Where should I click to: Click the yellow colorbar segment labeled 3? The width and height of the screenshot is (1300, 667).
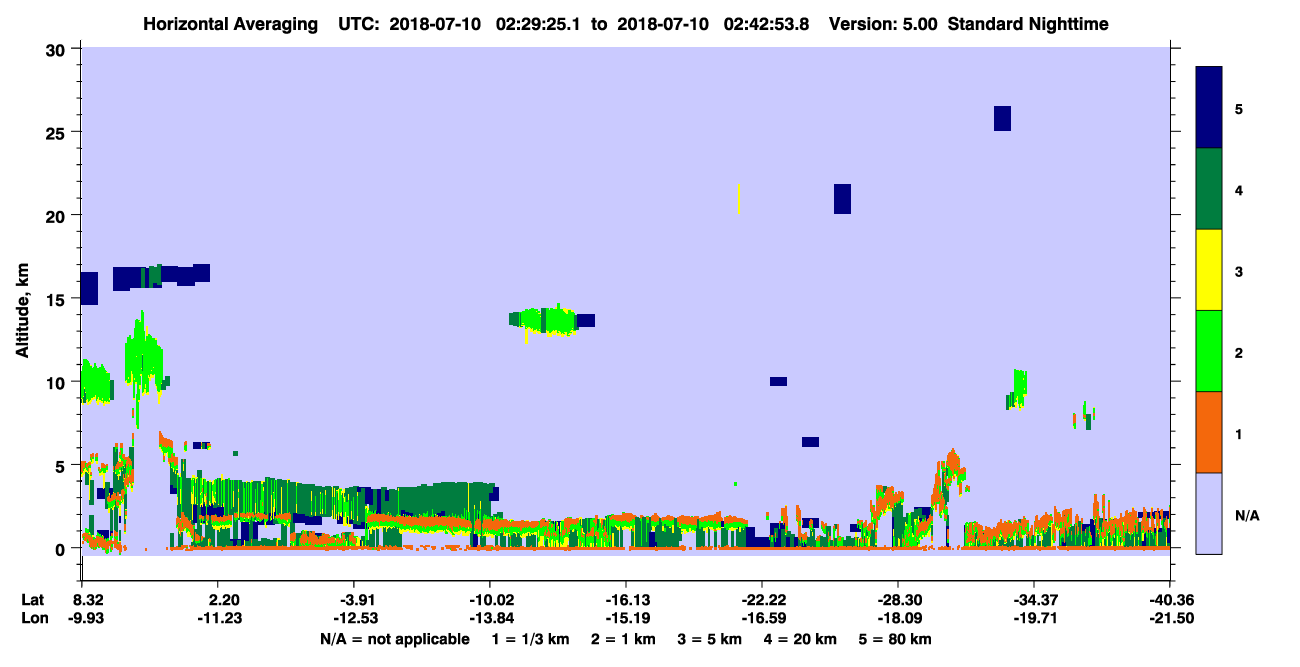[x=1209, y=270]
